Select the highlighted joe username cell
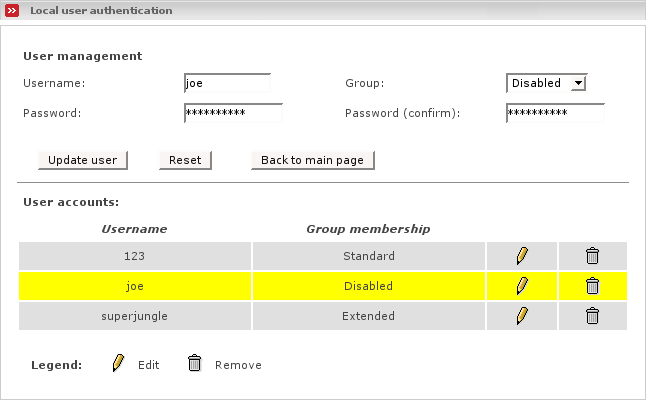Screen dimensions: 646x400 135,286
